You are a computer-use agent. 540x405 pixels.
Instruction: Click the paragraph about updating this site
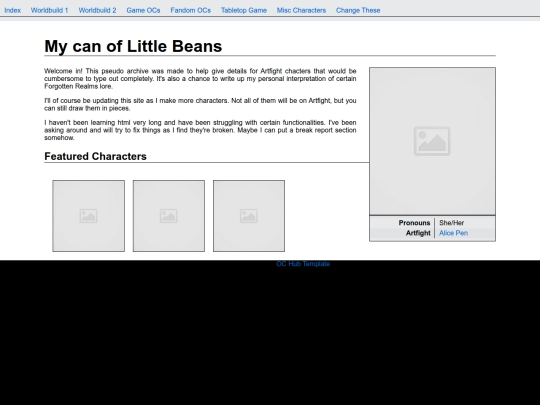[x=200, y=104]
